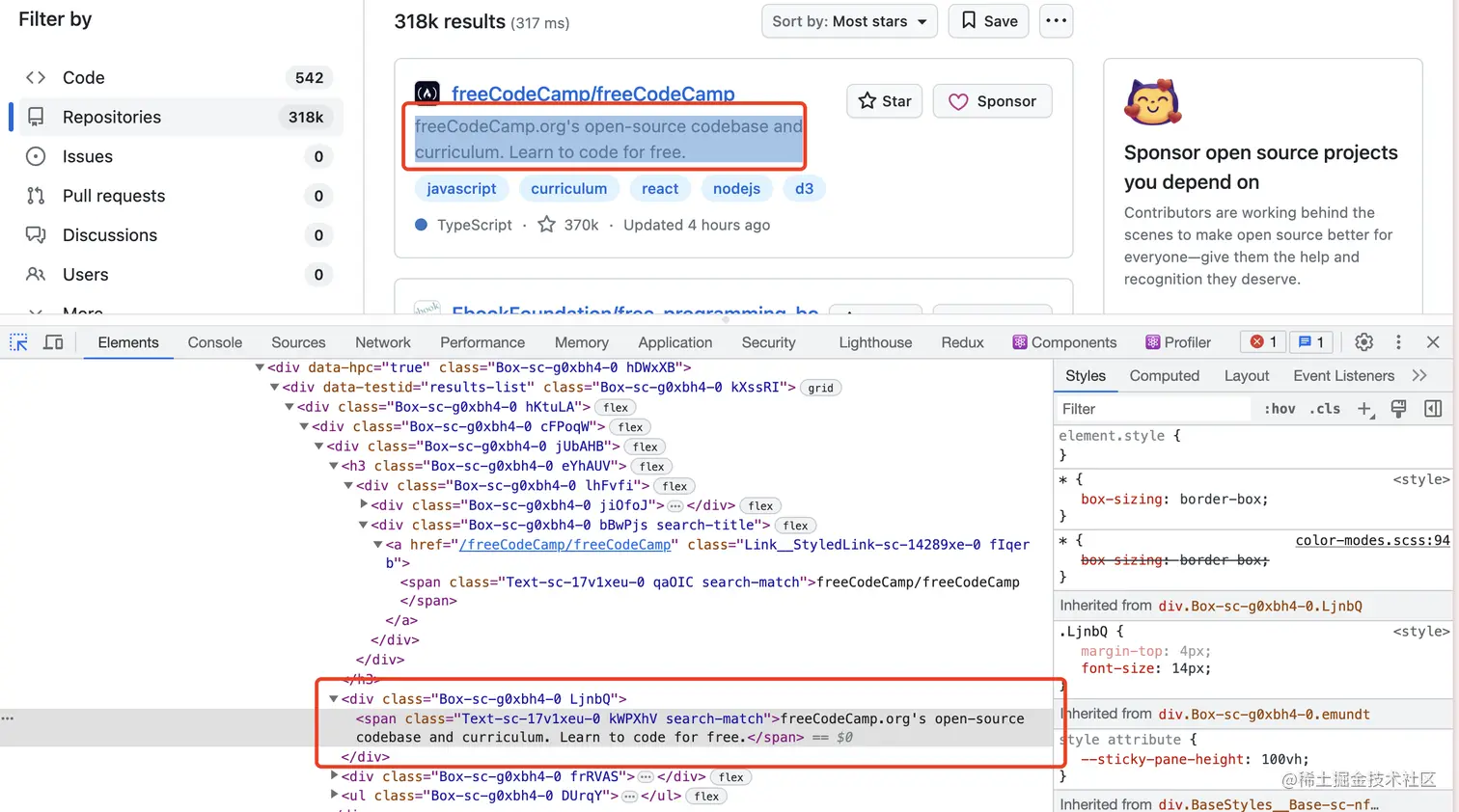Click the /freeCodeCamp/freeCodeCamp href in Elements
The width and height of the screenshot is (1459, 812).
point(565,545)
